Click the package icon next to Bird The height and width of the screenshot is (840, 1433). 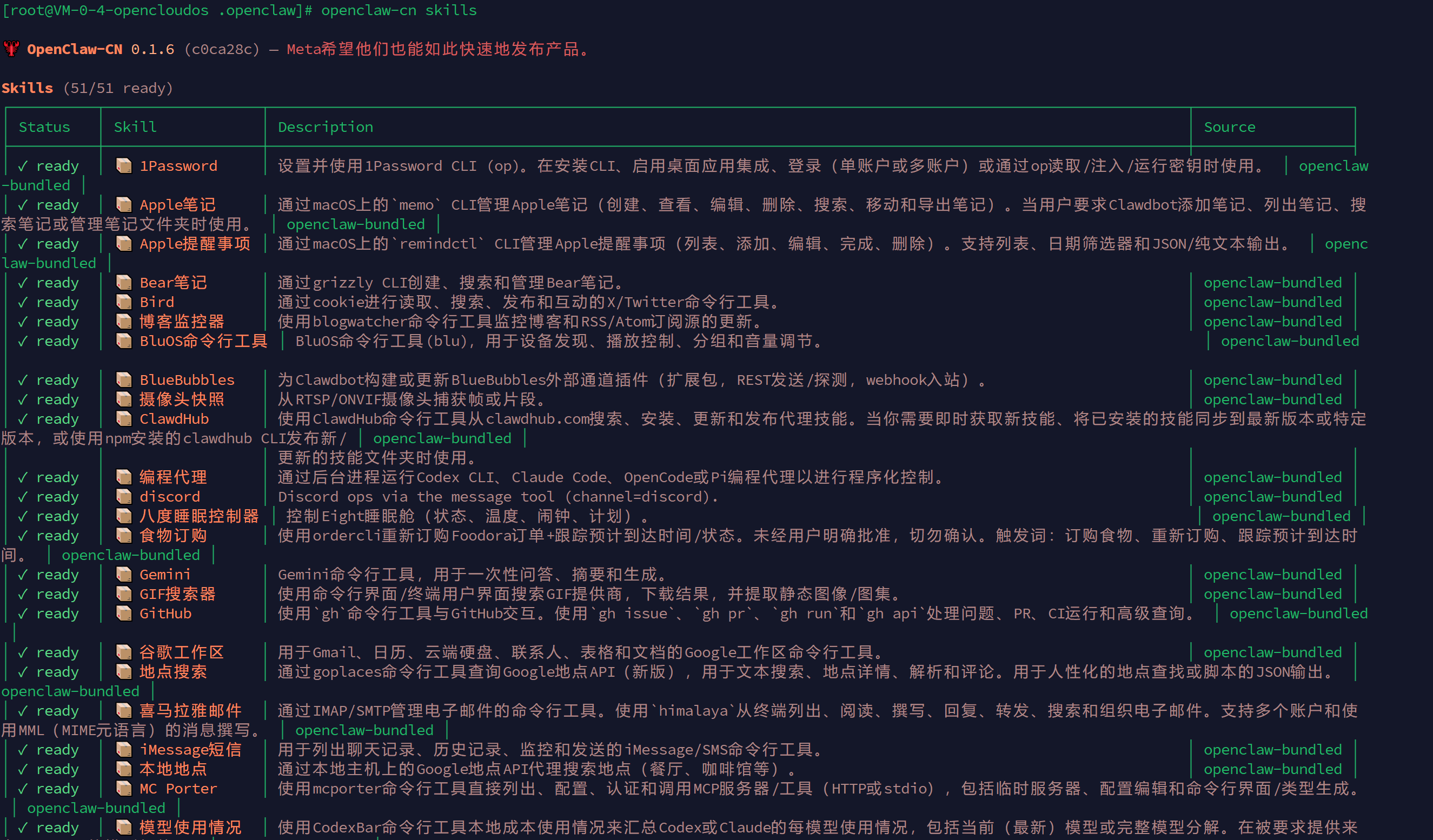pos(123,302)
